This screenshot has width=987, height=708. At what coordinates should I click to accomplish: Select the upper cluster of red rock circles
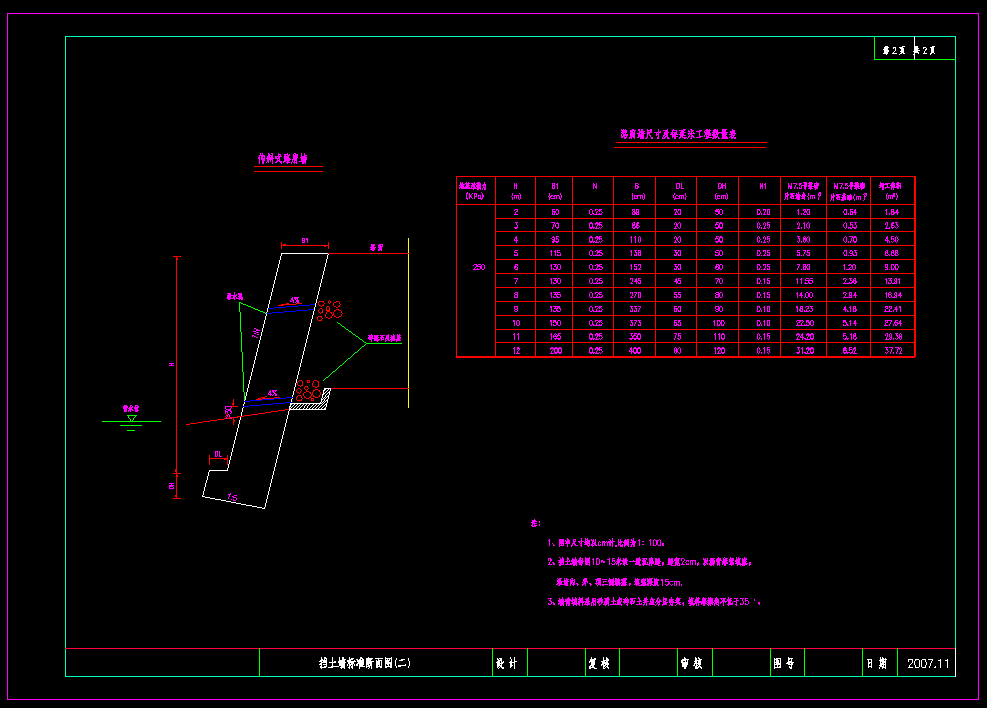pyautogui.click(x=329, y=310)
